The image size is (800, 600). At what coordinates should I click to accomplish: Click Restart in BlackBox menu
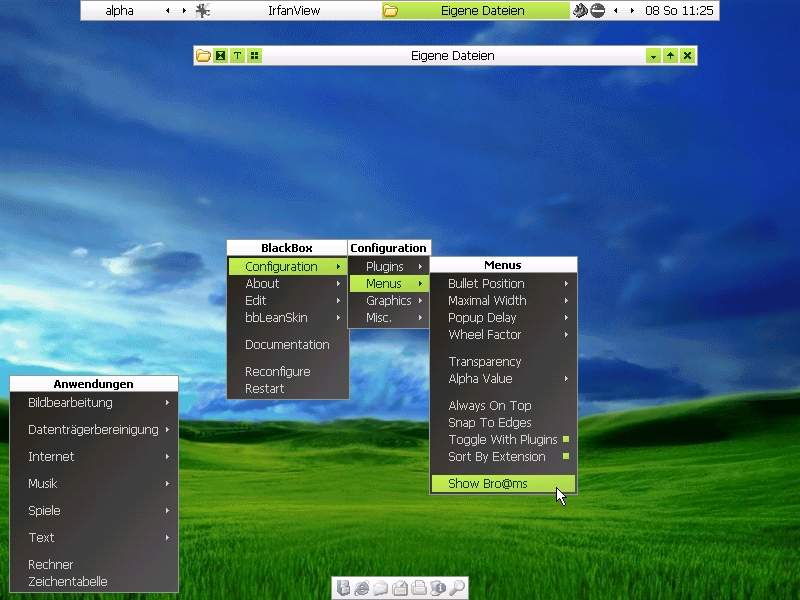coord(288,389)
